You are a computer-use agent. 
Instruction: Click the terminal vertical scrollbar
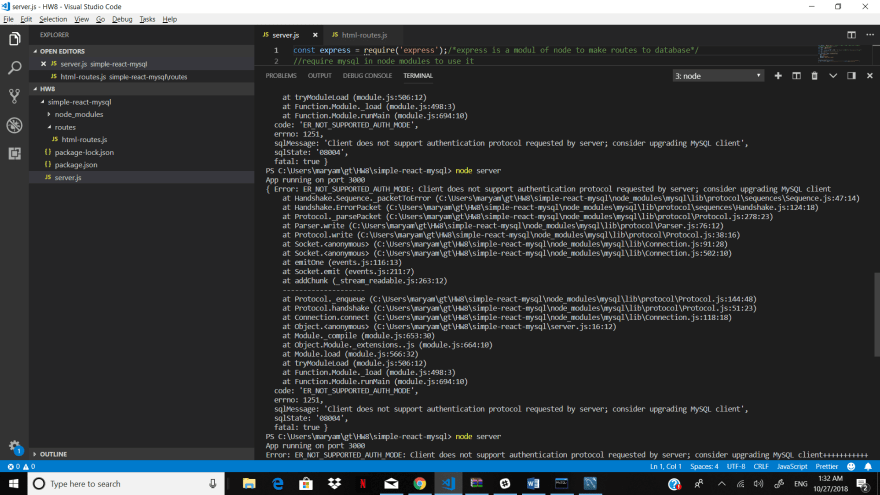coord(877,314)
